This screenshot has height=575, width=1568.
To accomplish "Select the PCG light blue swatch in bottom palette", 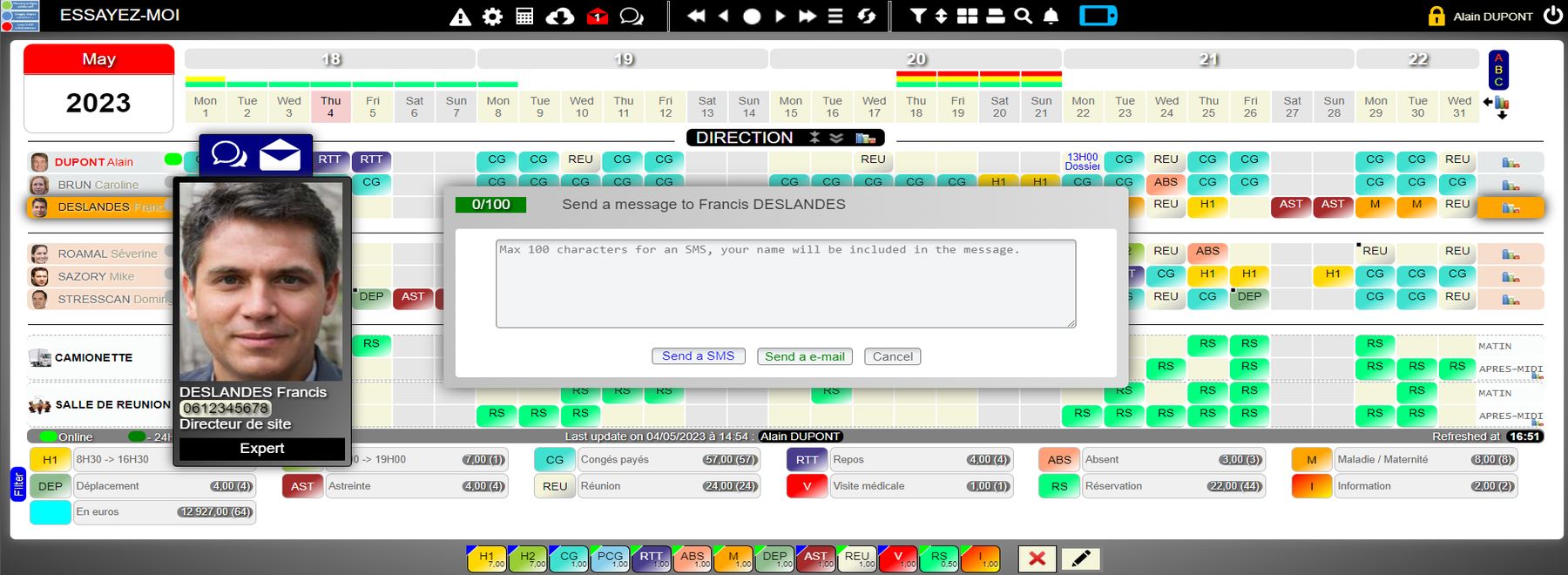I will 610,558.
